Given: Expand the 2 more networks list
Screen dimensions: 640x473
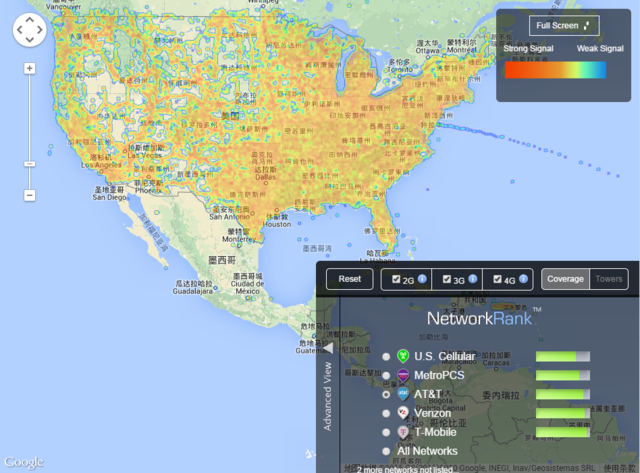Looking at the screenshot, I should click(x=396, y=467).
